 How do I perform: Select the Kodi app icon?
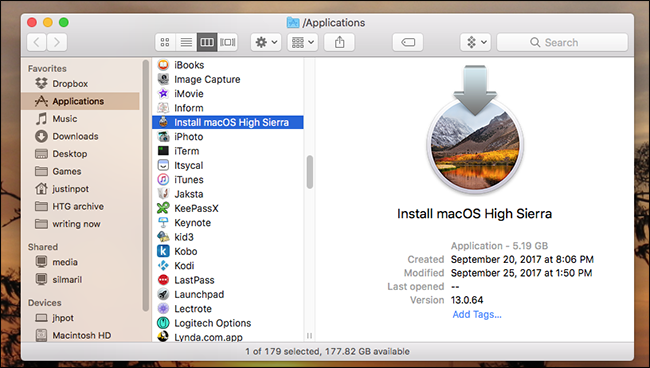[163, 266]
